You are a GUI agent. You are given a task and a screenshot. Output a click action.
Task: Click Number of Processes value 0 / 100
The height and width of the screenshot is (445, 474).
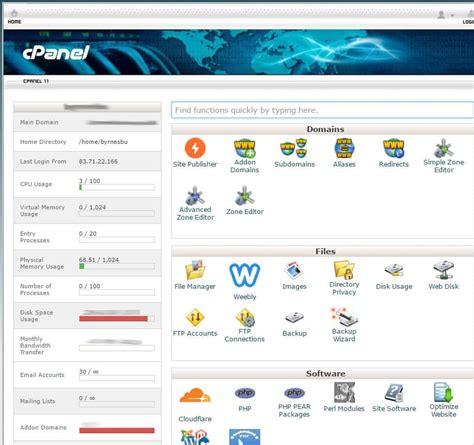pyautogui.click(x=89, y=286)
